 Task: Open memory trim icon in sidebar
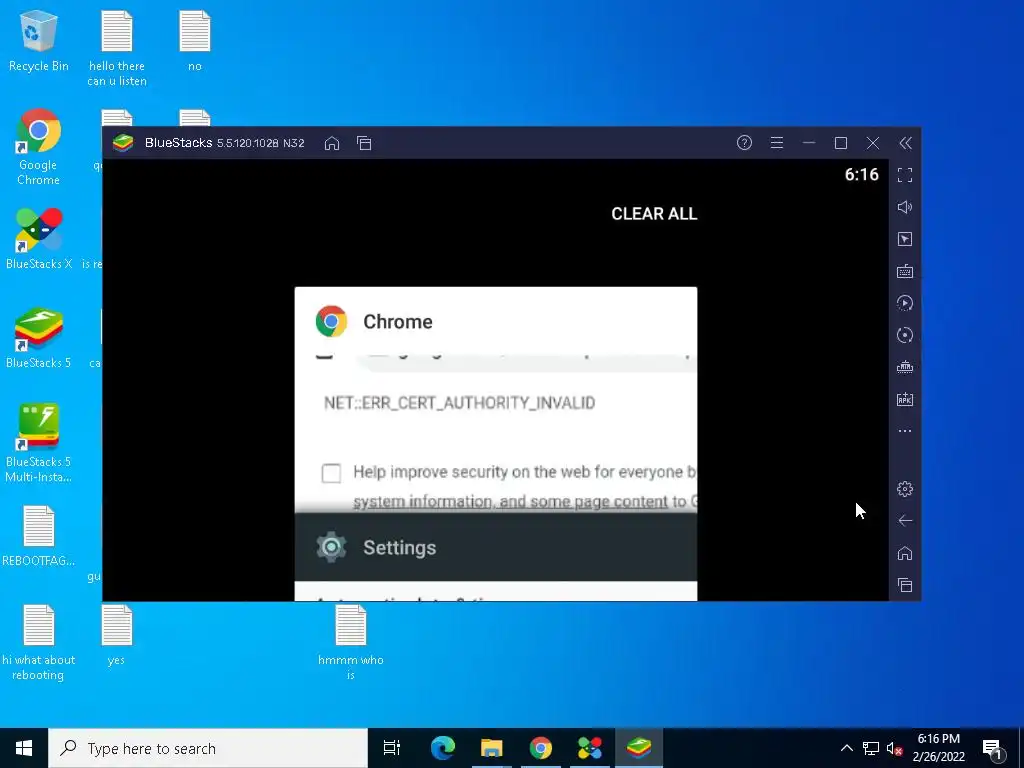(904, 367)
